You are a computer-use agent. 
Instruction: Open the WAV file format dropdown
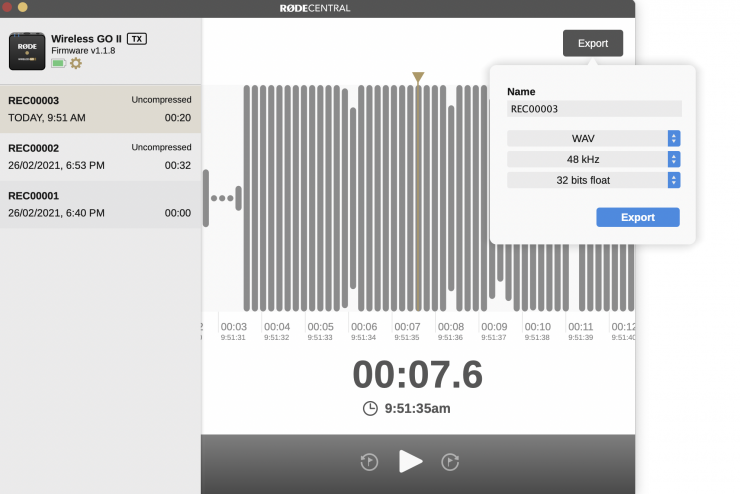point(594,138)
